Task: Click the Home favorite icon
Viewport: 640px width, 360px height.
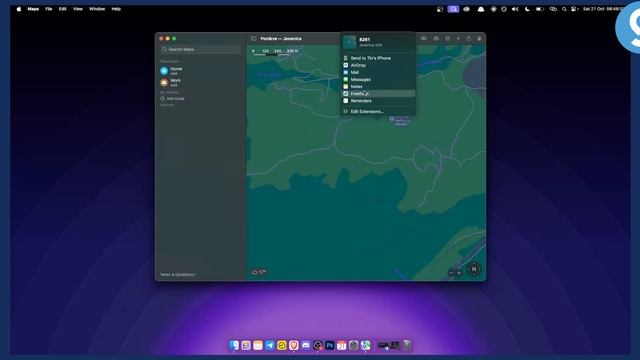Action: pyautogui.click(x=164, y=71)
